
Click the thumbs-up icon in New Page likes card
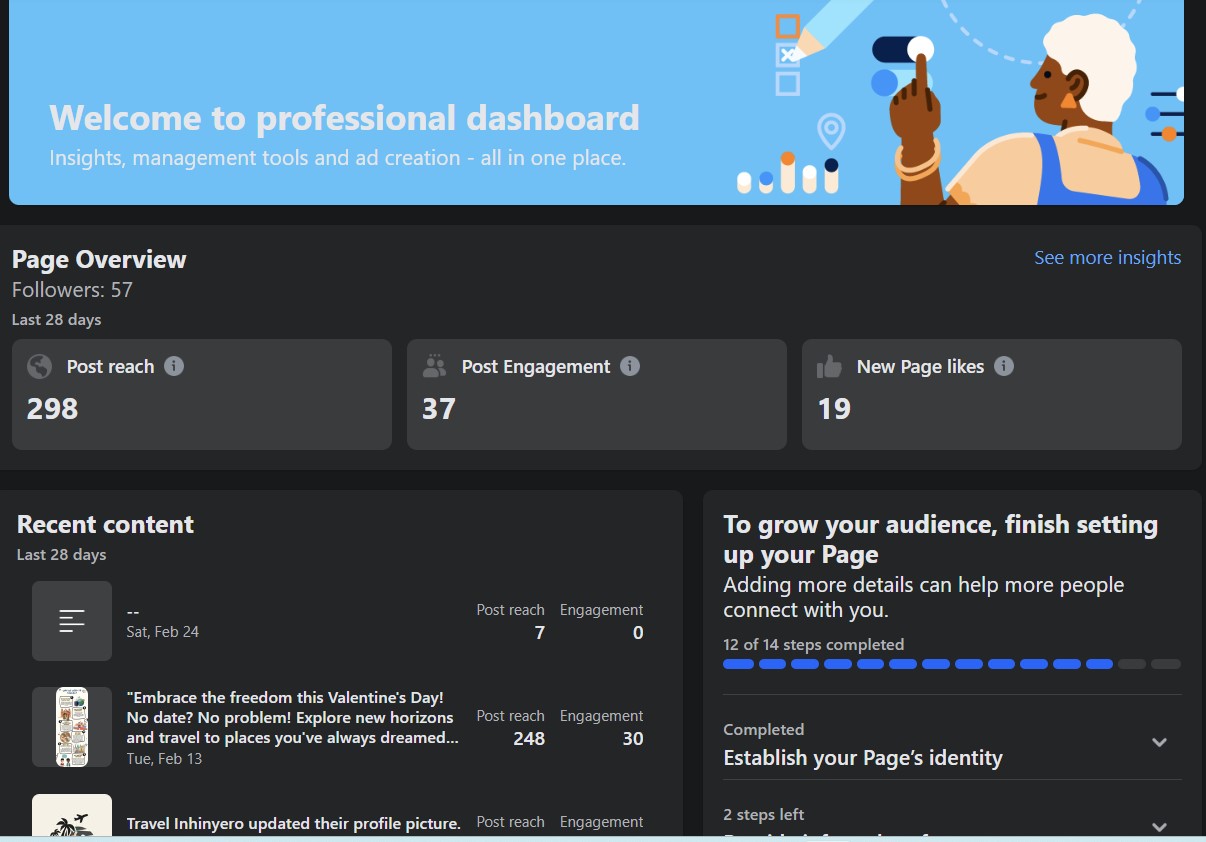pyautogui.click(x=829, y=367)
